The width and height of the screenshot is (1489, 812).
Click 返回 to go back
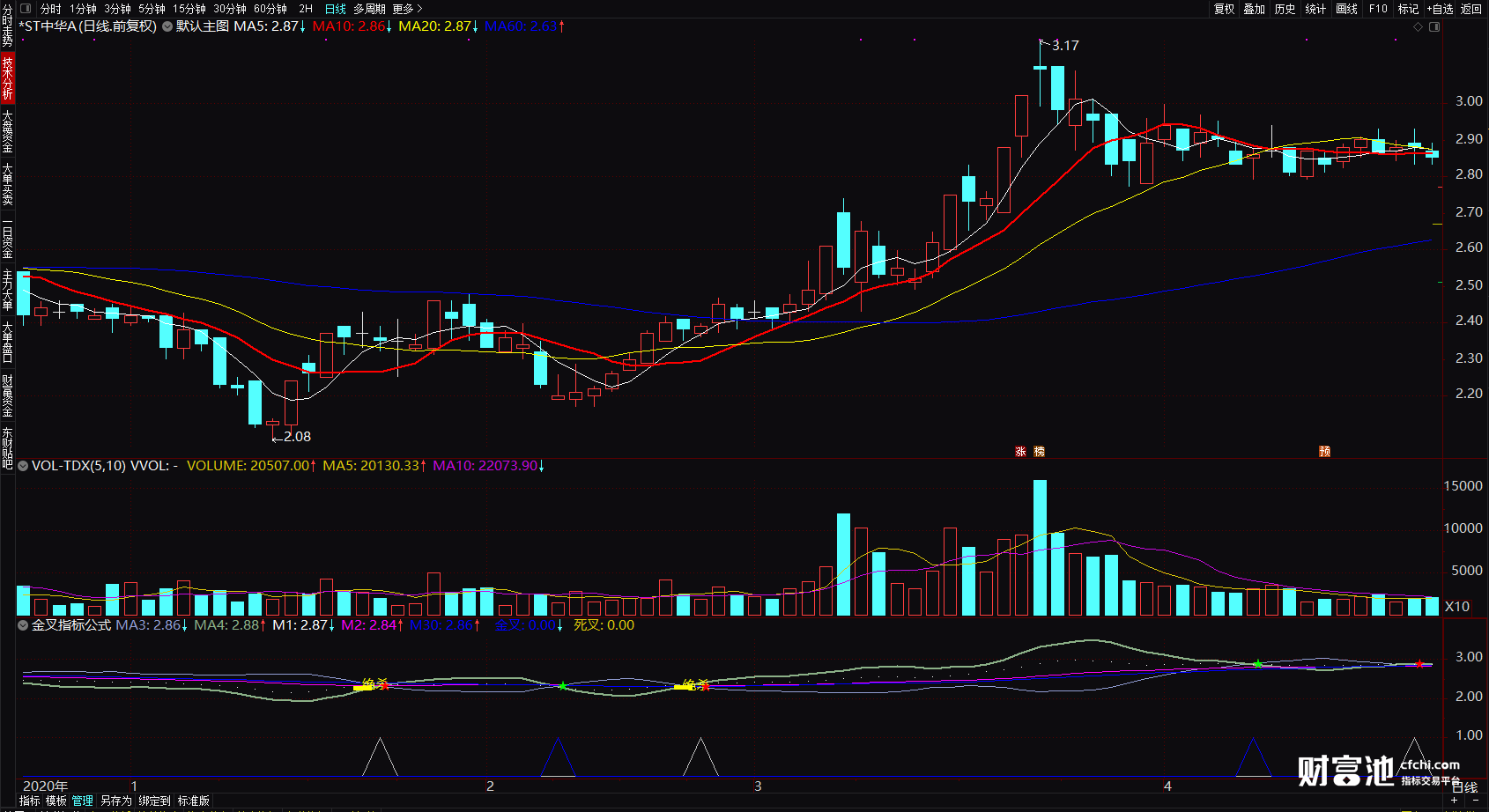point(1471,9)
